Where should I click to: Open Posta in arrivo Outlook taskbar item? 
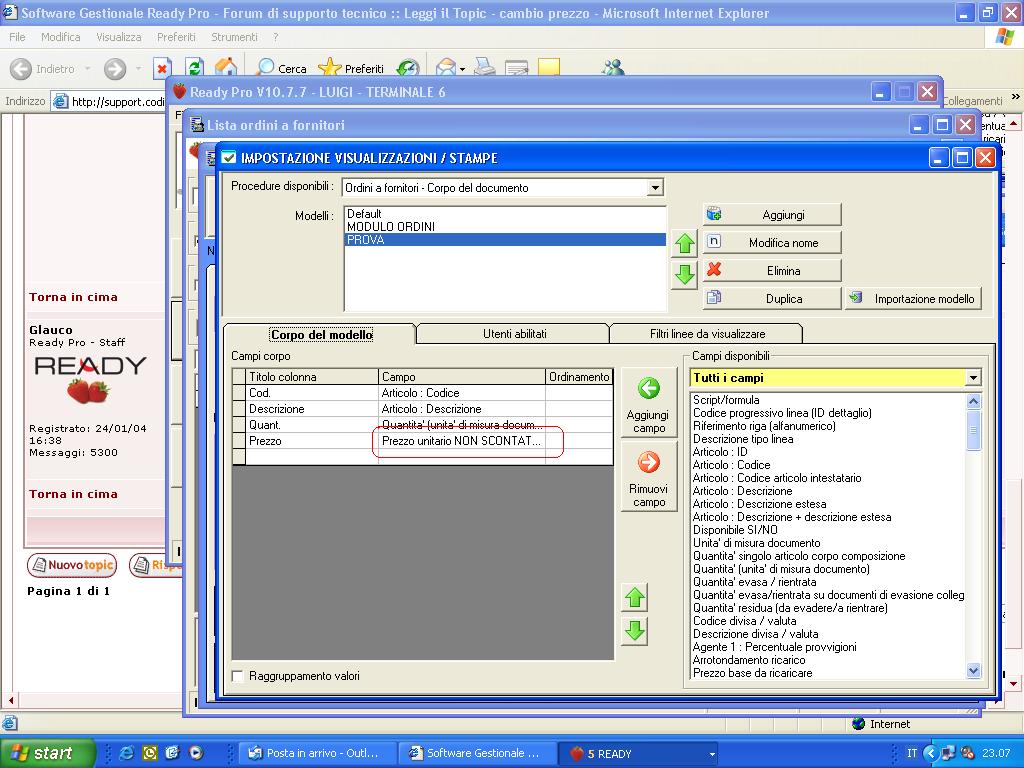pyautogui.click(x=318, y=753)
